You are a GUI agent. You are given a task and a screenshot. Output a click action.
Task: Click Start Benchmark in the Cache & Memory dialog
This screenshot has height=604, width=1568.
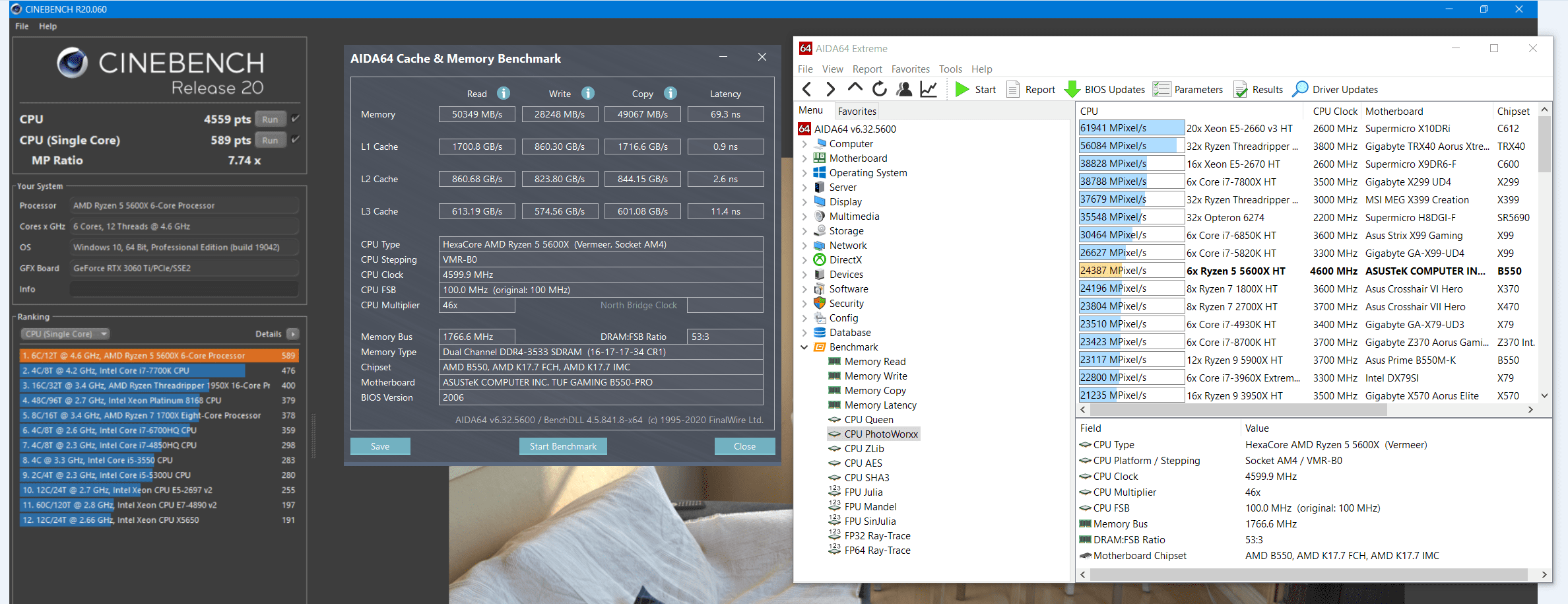(563, 446)
